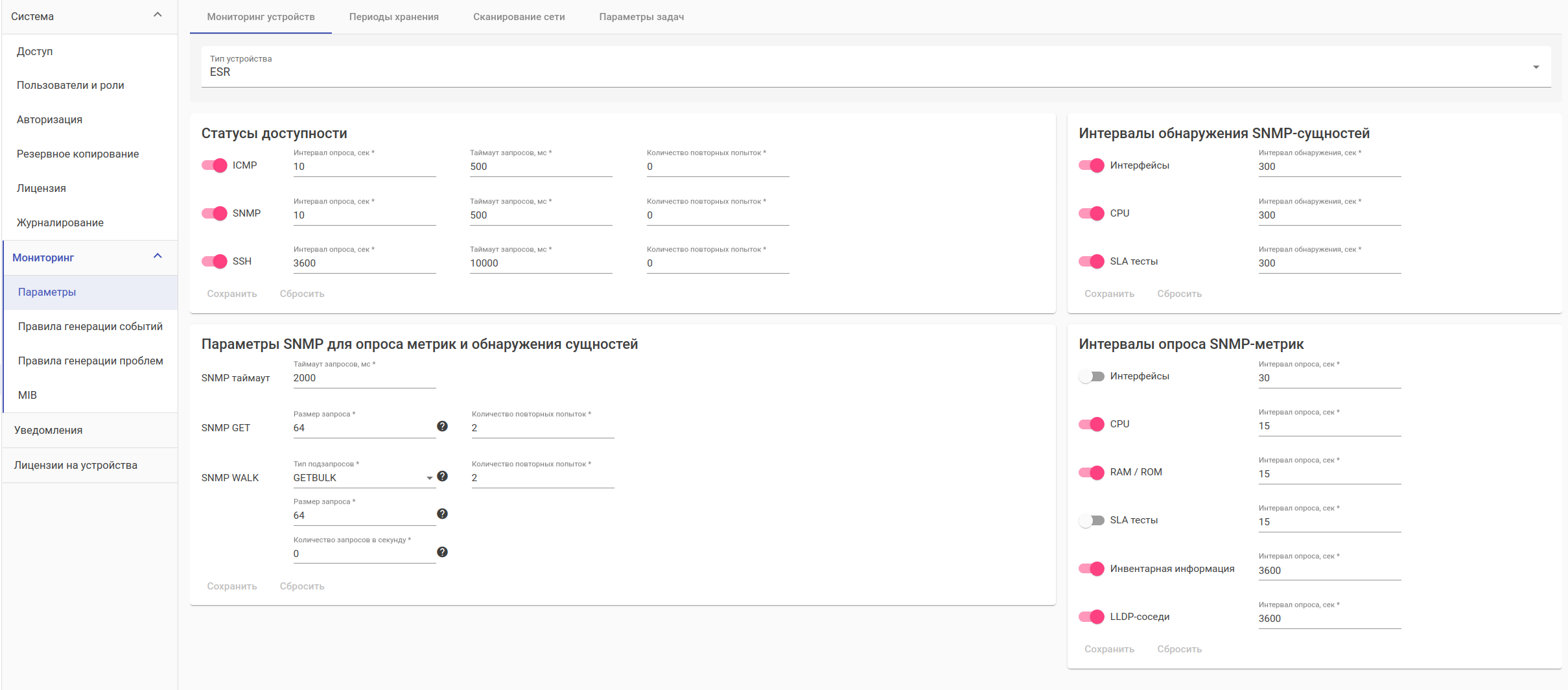Disable the ICMP availability toggle

click(215, 165)
